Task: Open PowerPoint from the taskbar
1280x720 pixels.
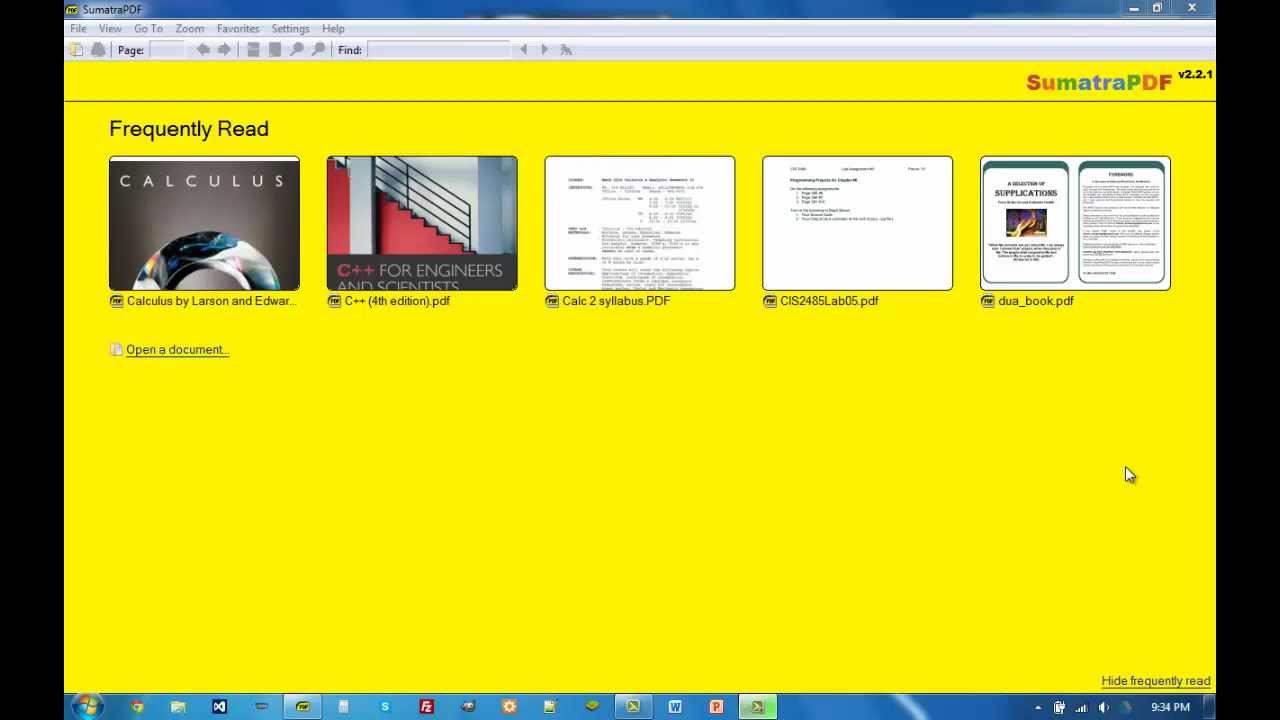Action: point(716,707)
